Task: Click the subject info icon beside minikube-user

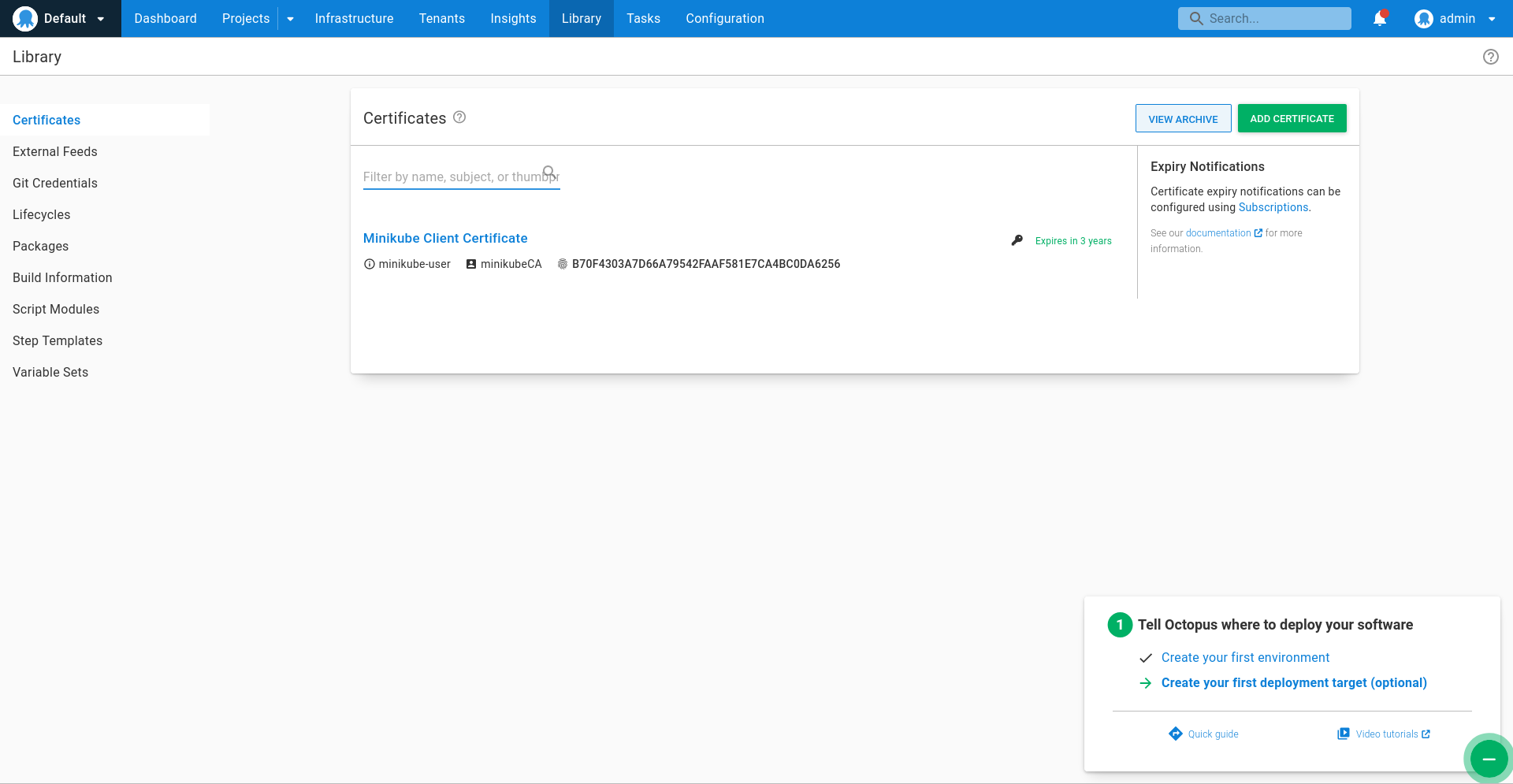Action: point(369,264)
